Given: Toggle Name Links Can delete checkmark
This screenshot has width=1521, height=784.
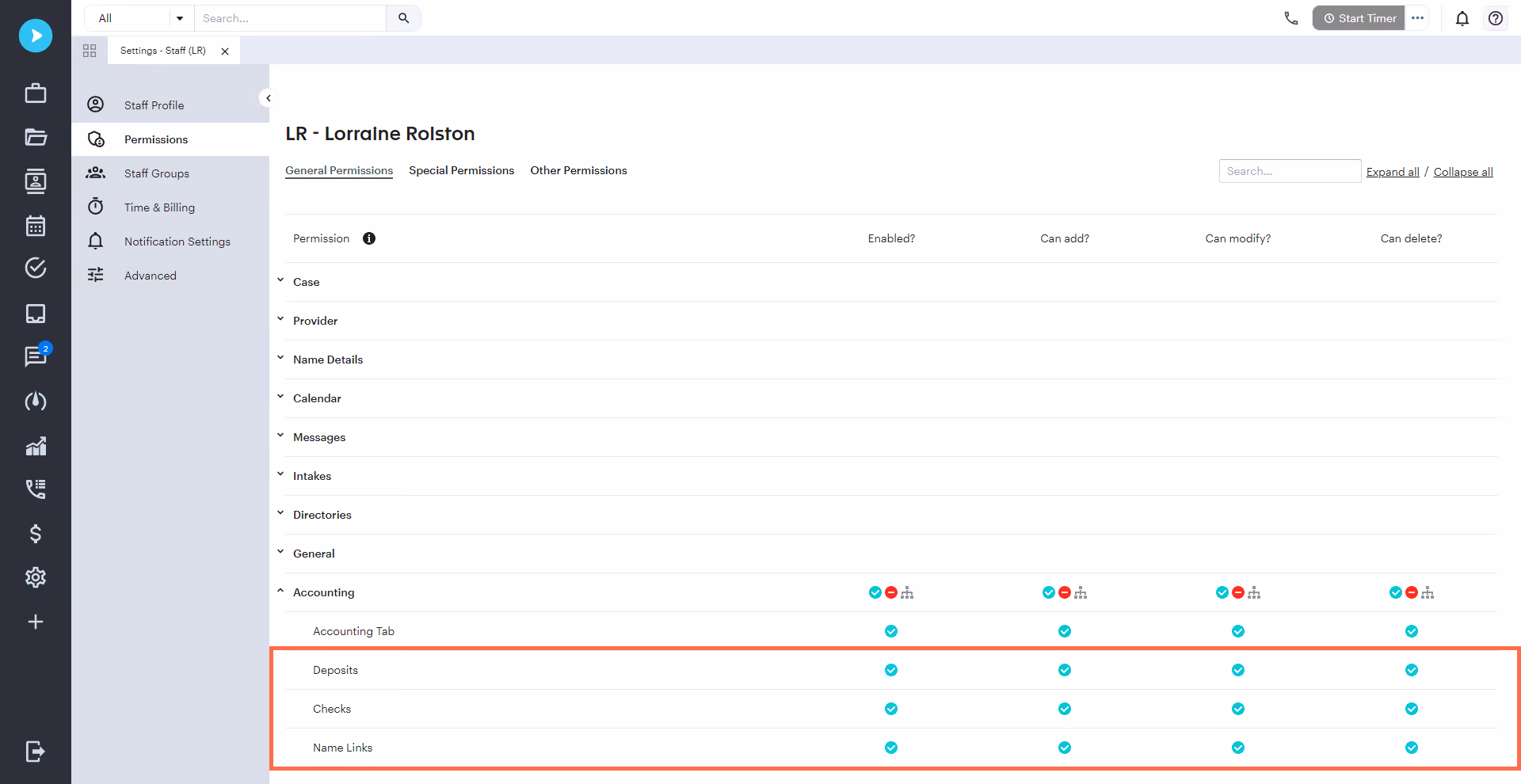Looking at the screenshot, I should pyautogui.click(x=1412, y=748).
